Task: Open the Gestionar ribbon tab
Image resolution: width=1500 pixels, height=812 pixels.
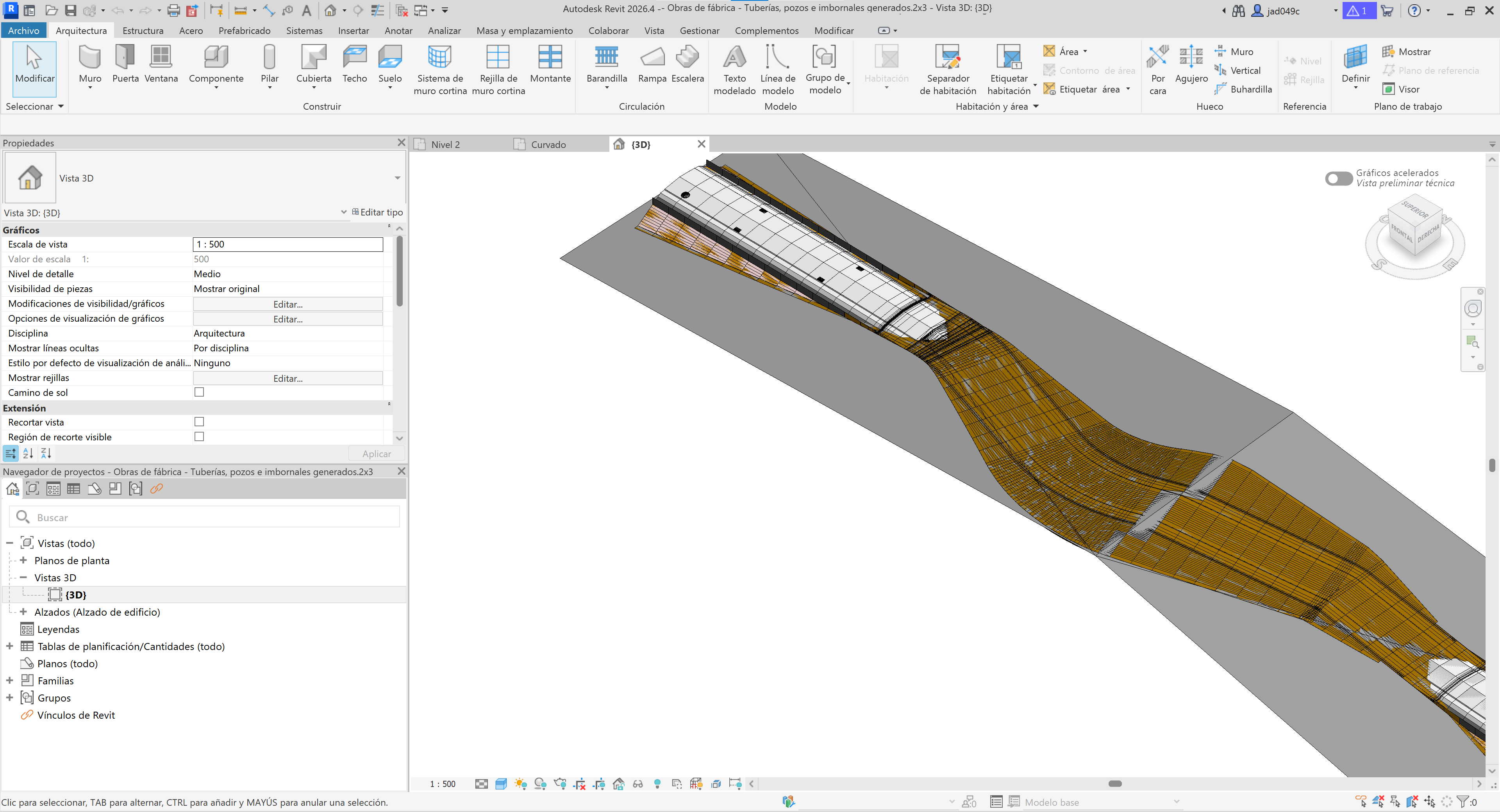Action: [x=699, y=30]
